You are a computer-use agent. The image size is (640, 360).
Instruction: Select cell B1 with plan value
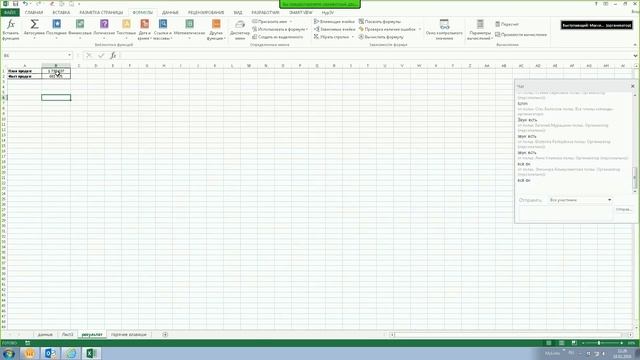(56, 71)
